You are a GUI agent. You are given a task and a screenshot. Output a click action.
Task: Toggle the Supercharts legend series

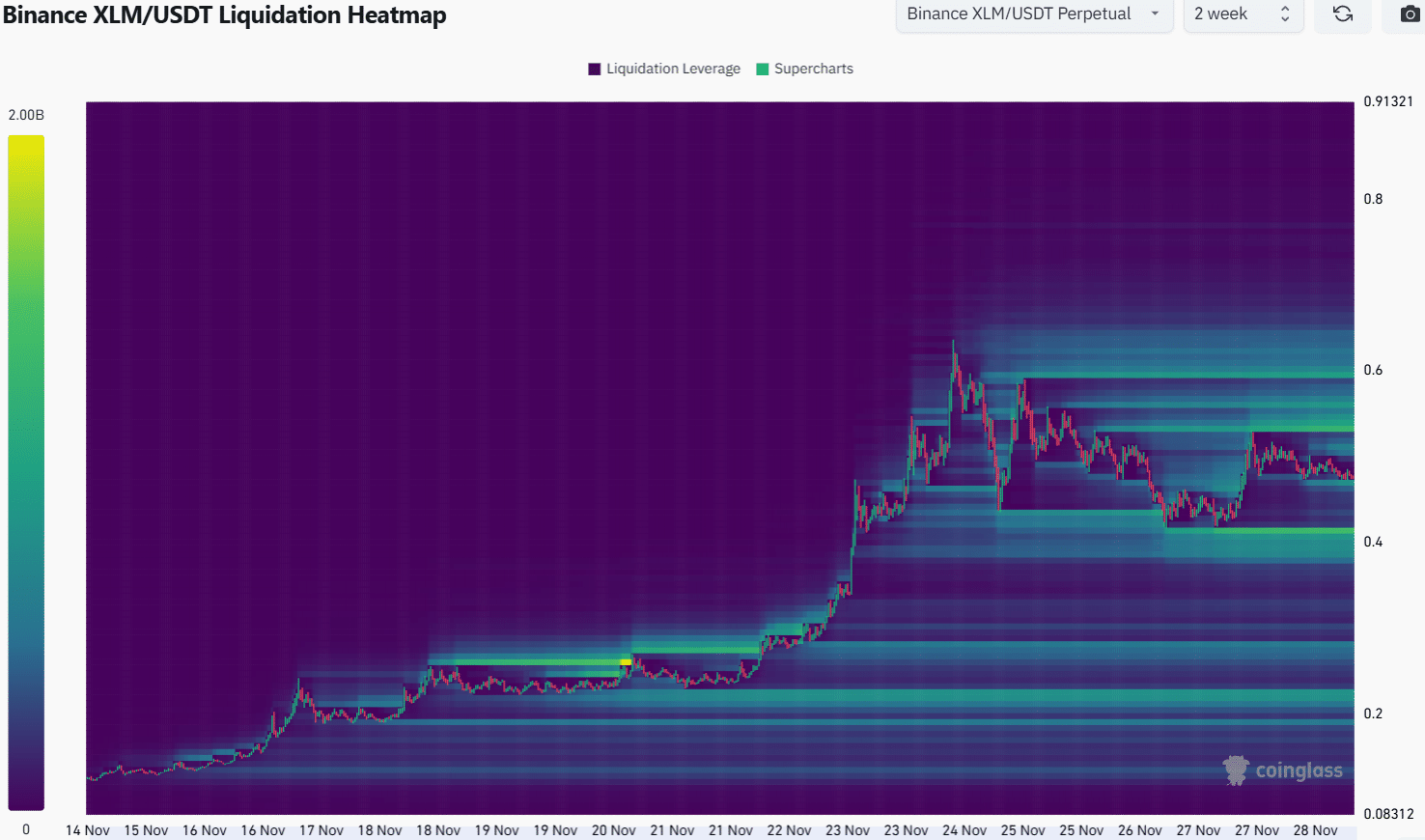805,69
